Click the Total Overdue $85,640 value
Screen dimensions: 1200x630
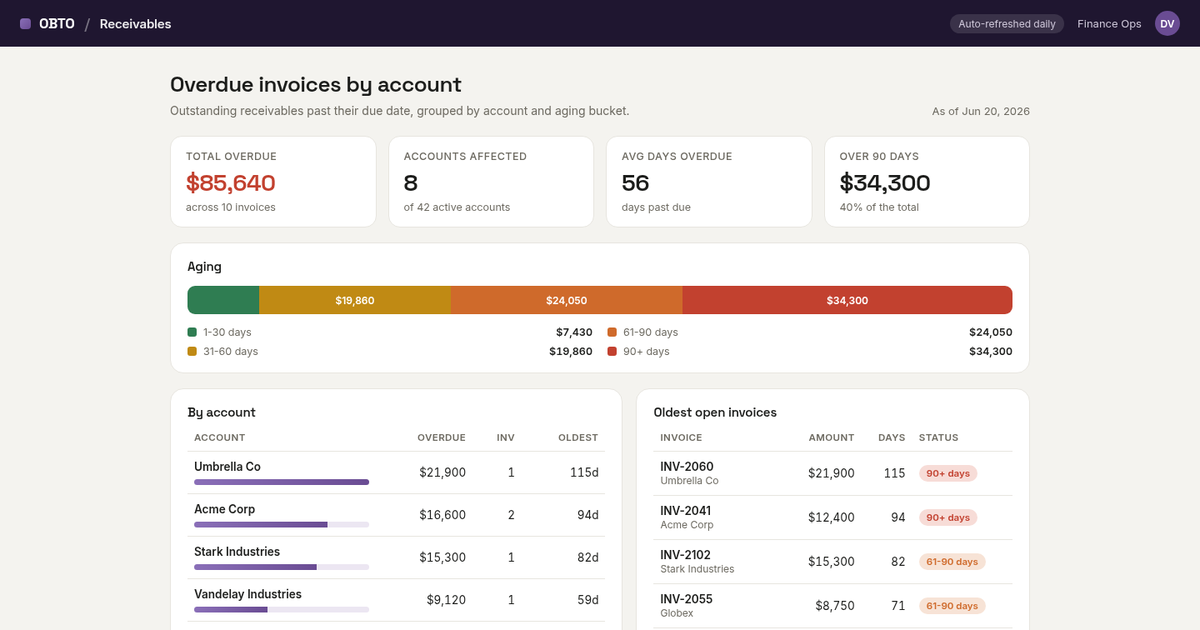(230, 183)
